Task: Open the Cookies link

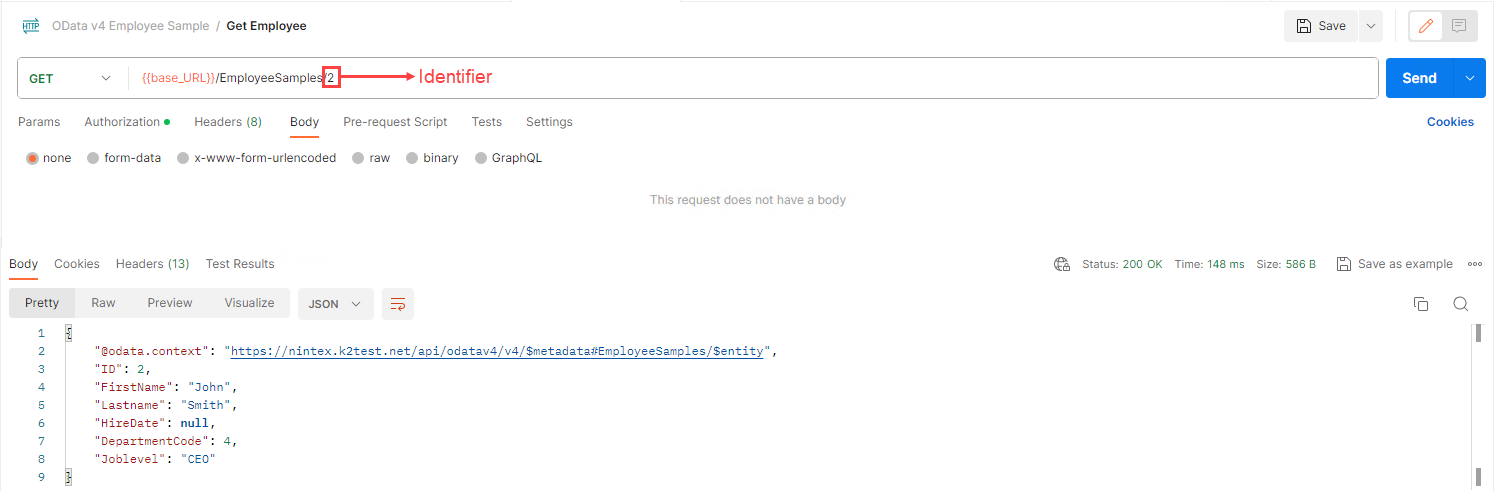Action: tap(1450, 122)
